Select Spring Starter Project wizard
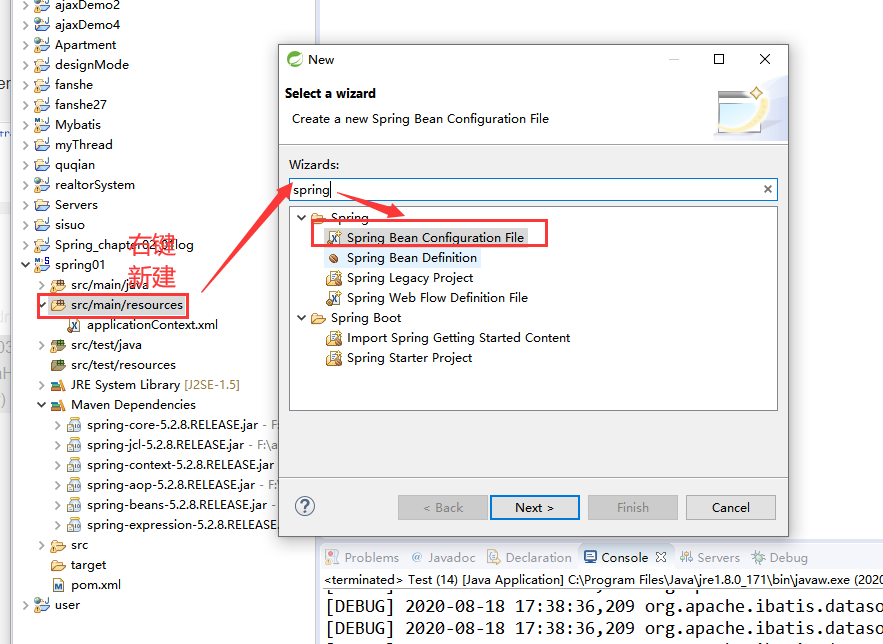883x644 pixels. click(409, 358)
